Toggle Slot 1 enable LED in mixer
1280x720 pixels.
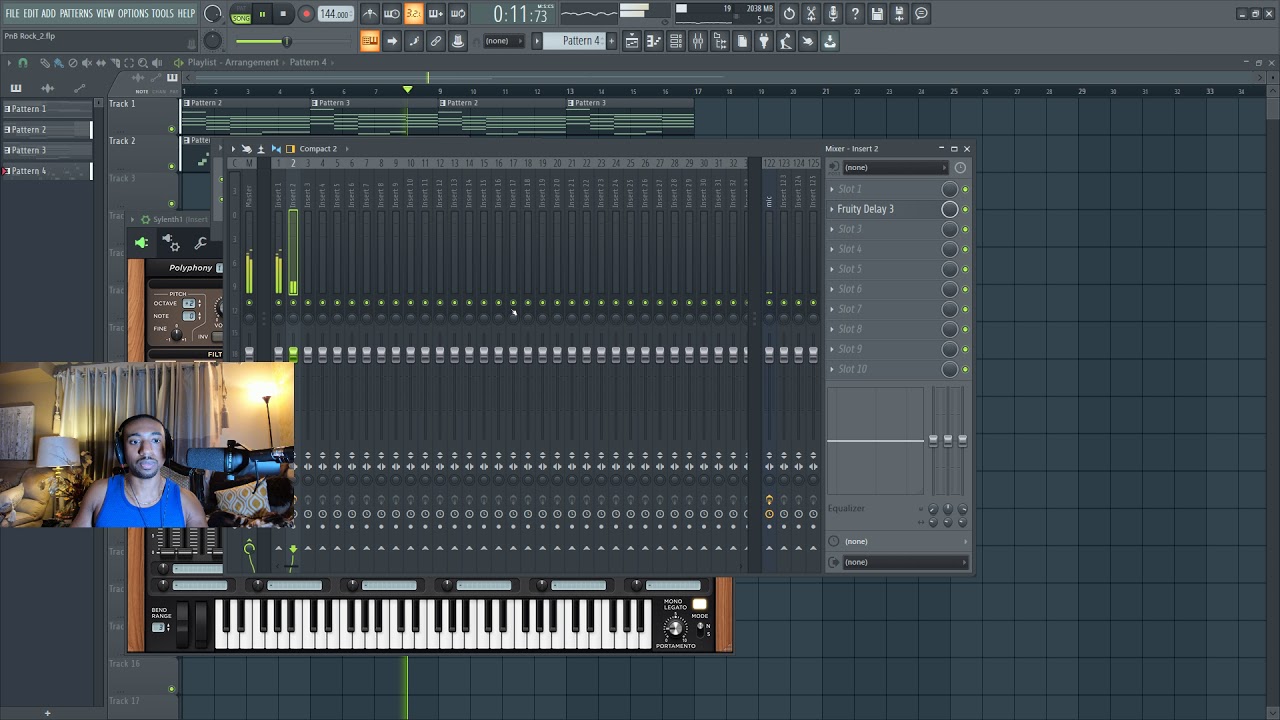pyautogui.click(x=965, y=189)
